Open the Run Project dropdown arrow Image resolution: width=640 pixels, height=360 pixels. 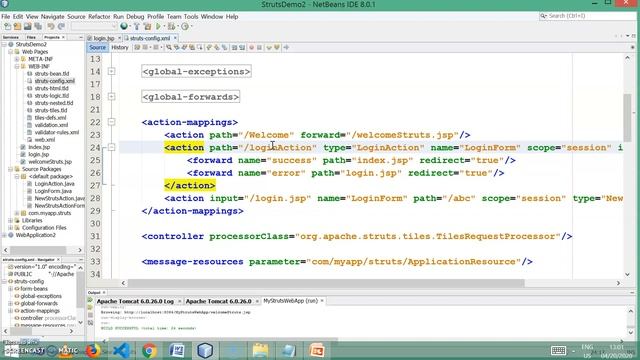164,27
